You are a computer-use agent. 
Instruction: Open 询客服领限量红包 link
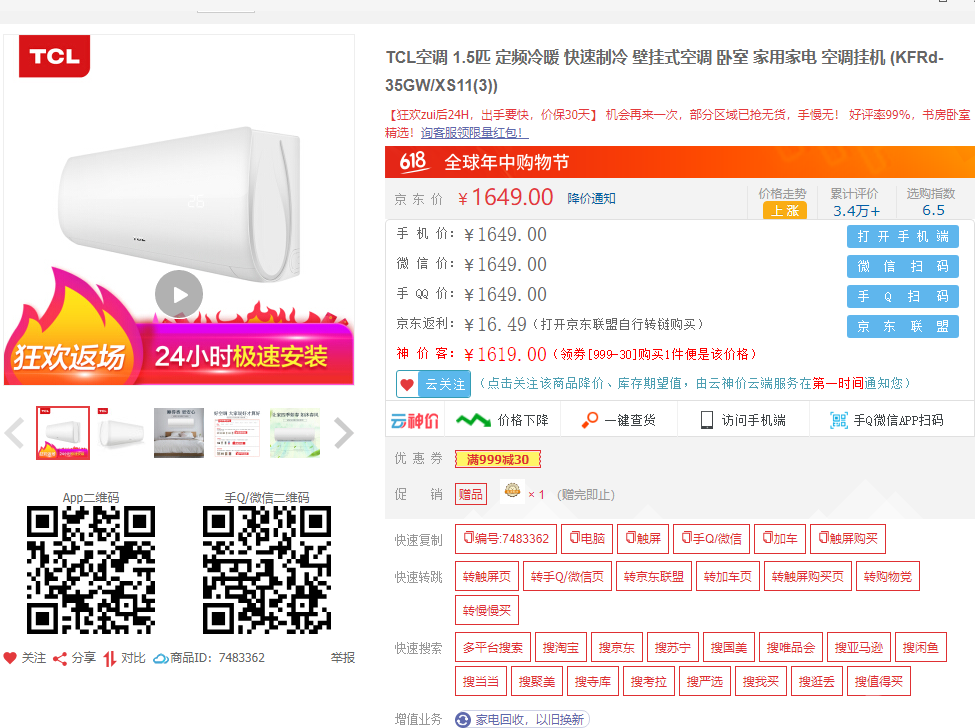tap(474, 132)
